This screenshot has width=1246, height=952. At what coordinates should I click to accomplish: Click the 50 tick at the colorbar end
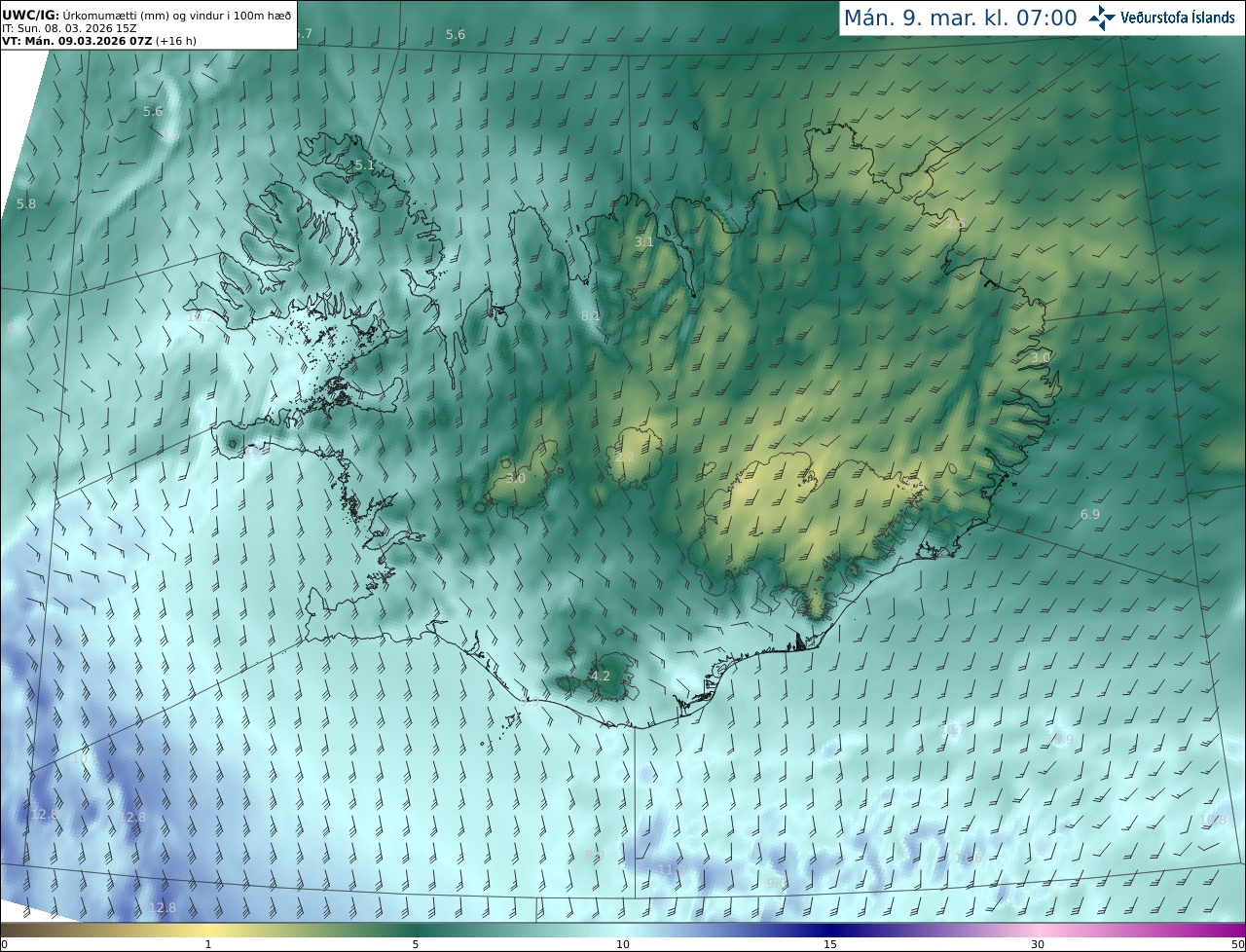[1238, 944]
